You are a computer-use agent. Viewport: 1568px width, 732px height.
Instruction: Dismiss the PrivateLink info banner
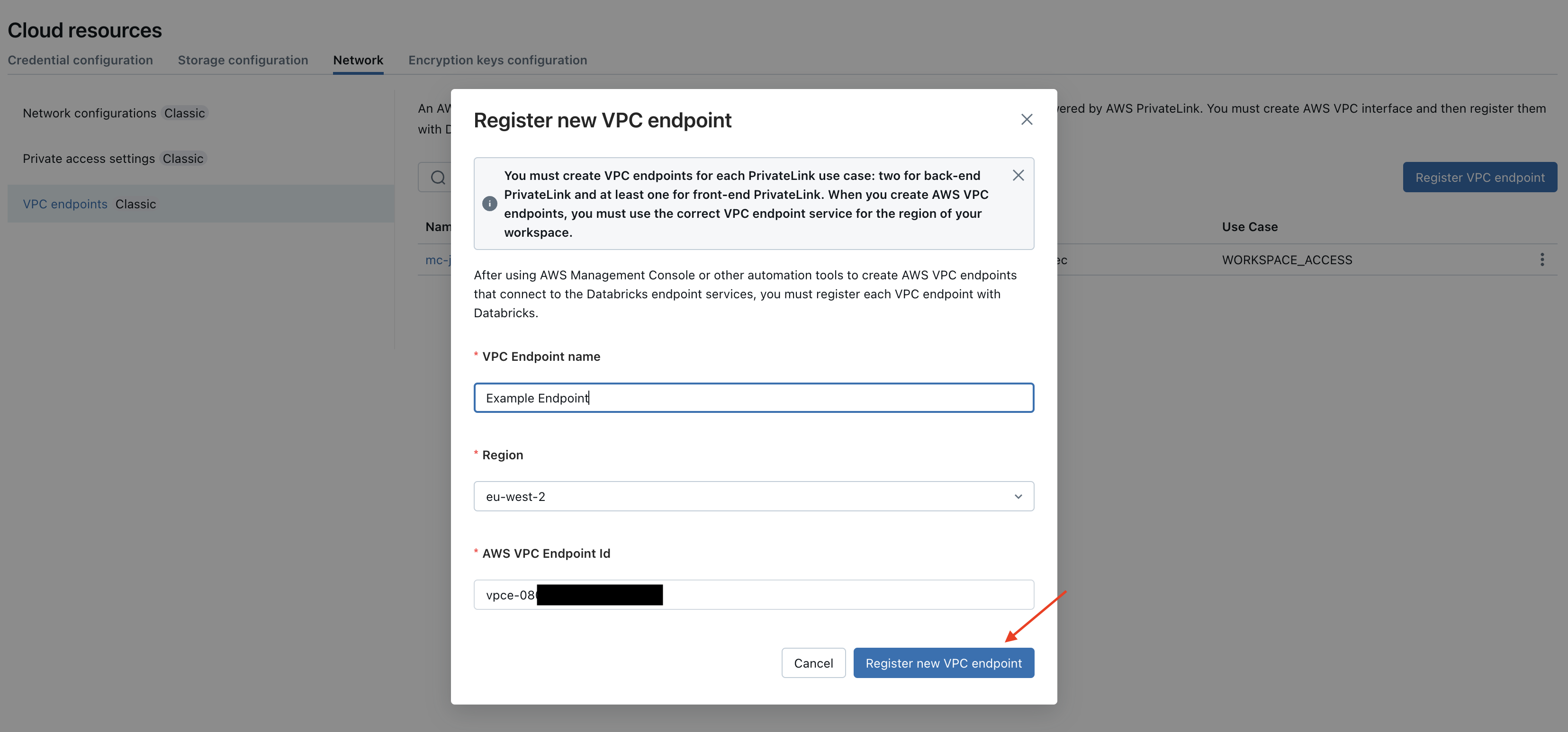[1018, 175]
